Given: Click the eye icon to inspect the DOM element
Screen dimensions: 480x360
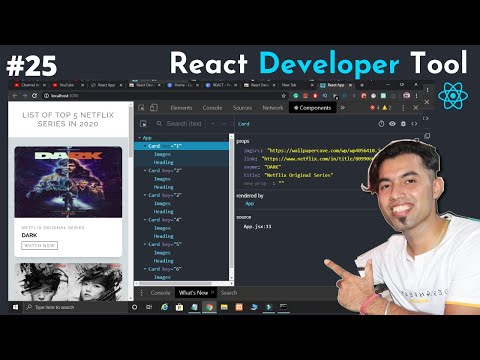Looking at the screenshot, I should pos(392,124).
